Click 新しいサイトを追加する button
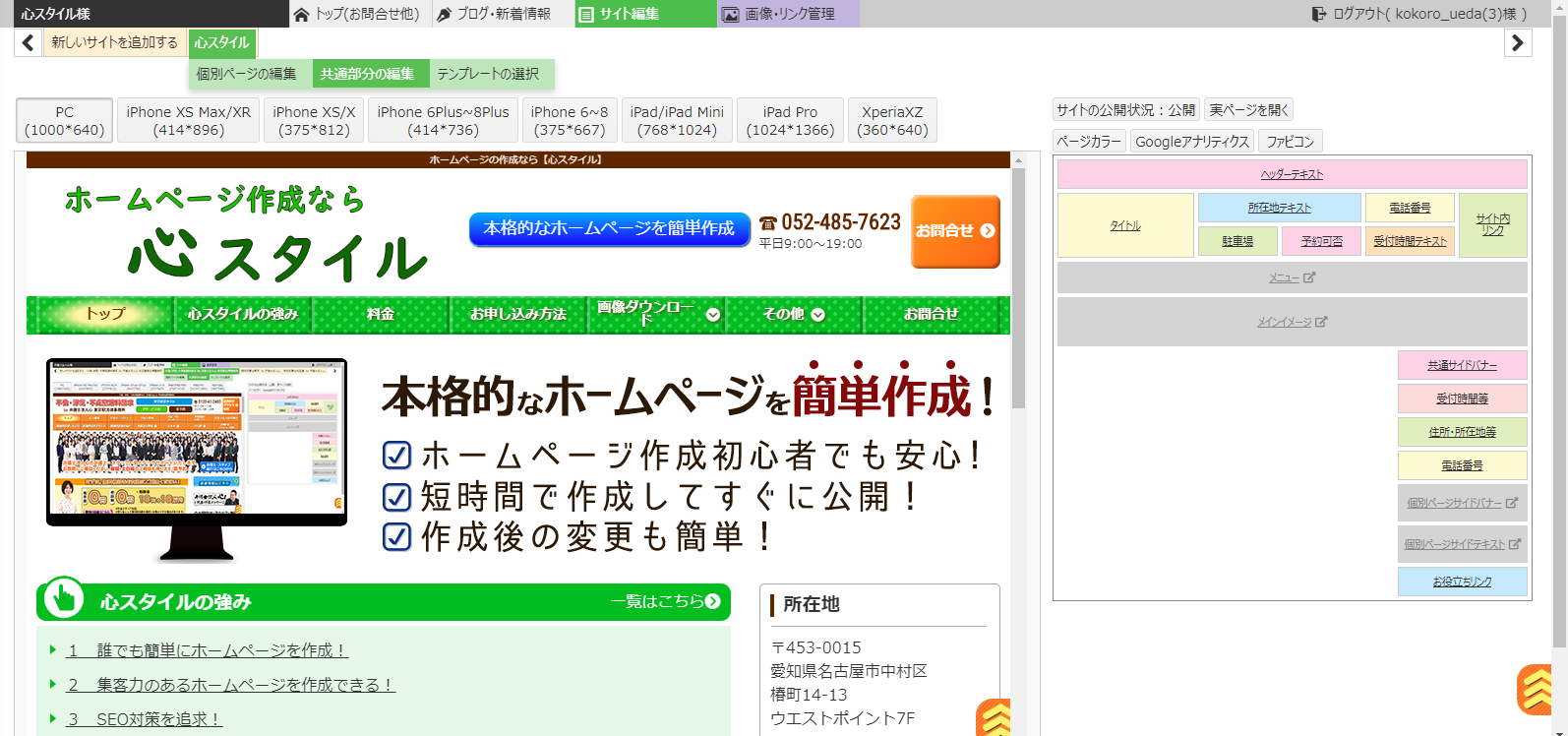This screenshot has width=1568, height=736. [x=114, y=42]
